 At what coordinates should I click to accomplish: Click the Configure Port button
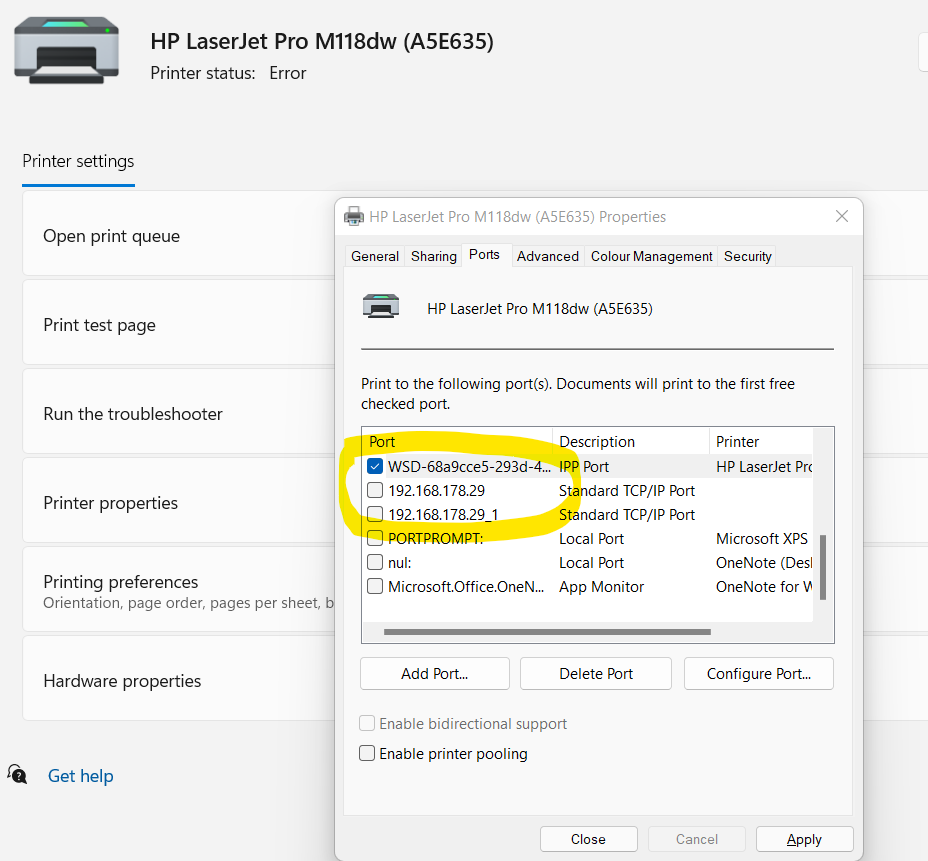[758, 673]
